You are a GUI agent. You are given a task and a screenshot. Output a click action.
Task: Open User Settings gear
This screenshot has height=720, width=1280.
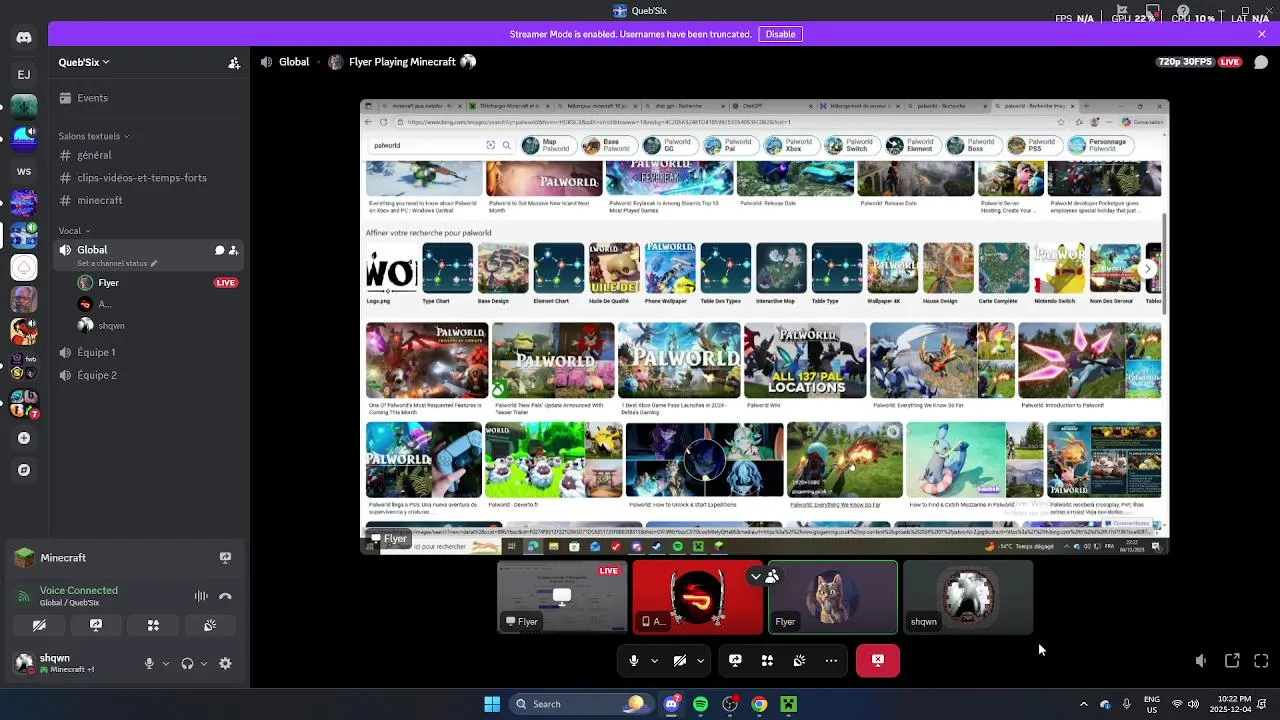click(225, 663)
